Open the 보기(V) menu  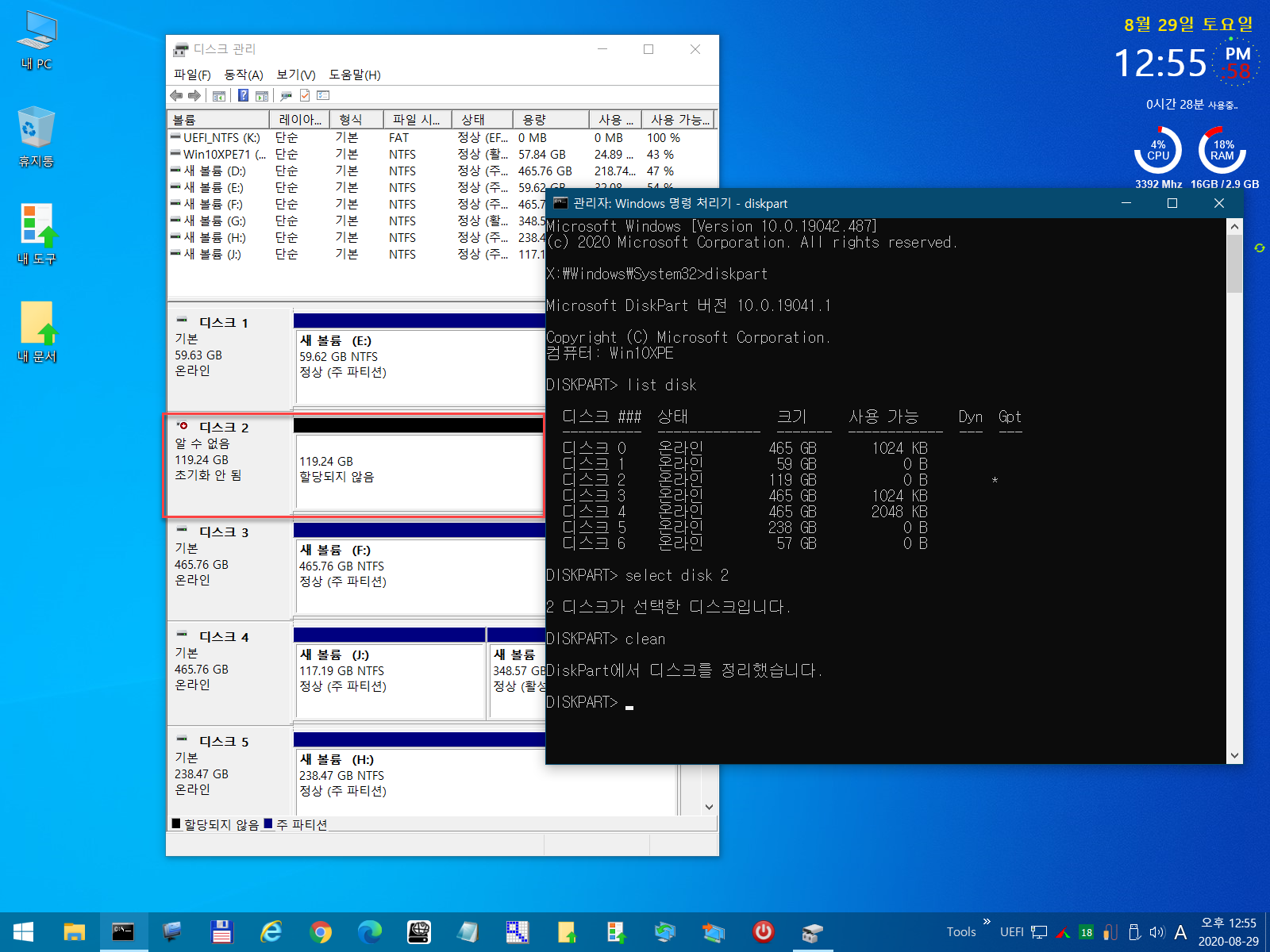coord(296,75)
